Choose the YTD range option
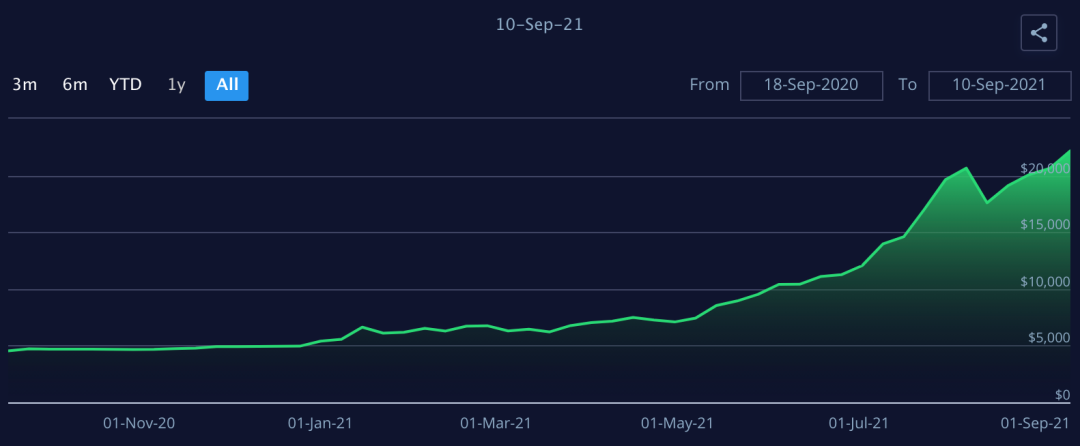Image resolution: width=1080 pixels, height=446 pixels. coord(125,85)
